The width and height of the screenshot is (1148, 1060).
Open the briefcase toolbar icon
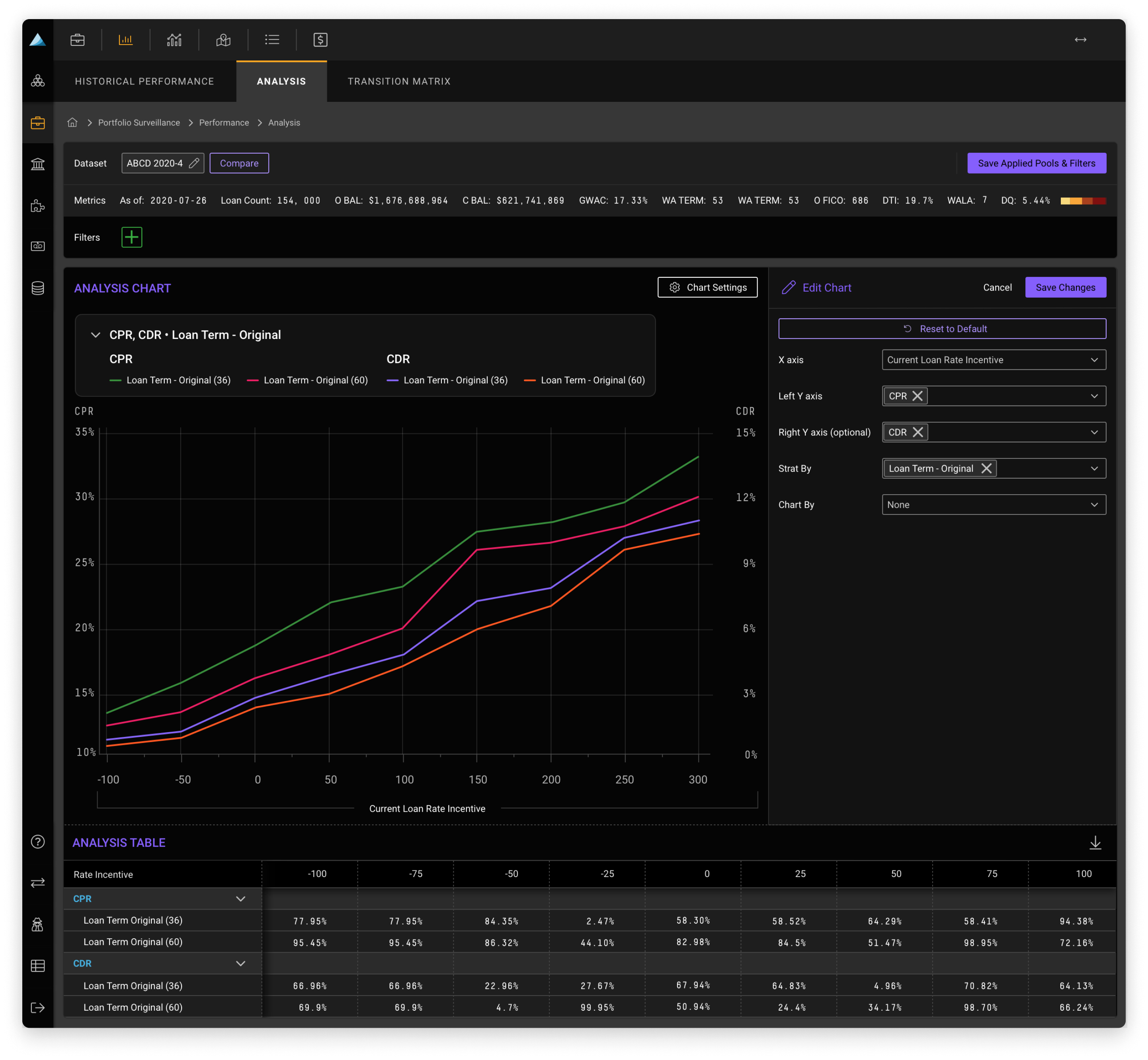coord(78,39)
